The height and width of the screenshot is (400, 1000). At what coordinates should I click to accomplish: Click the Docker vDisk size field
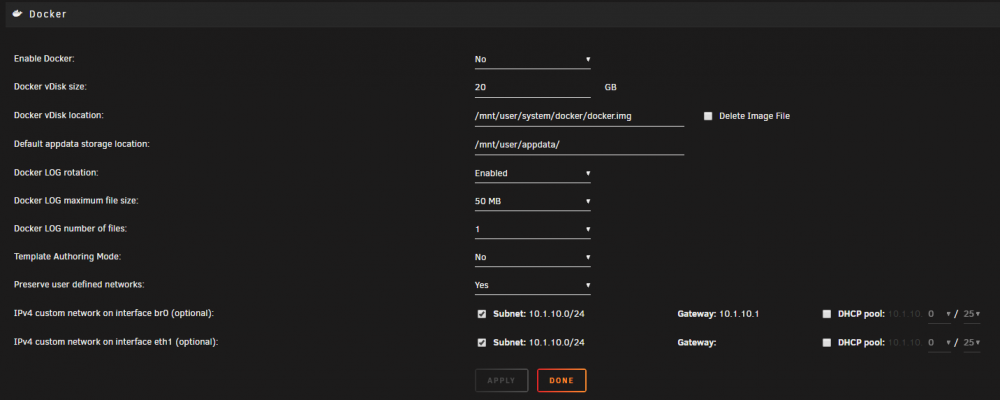(533, 87)
